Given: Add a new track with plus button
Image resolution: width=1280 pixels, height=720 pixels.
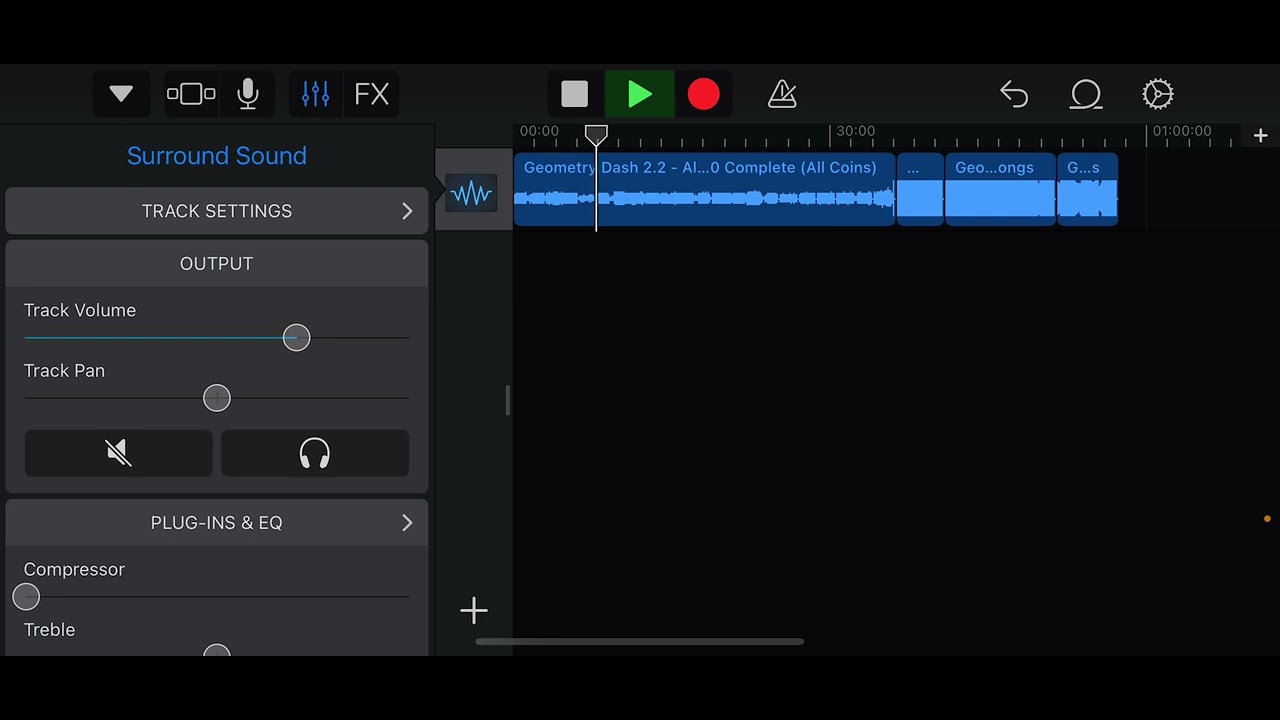Looking at the screenshot, I should tap(474, 610).
